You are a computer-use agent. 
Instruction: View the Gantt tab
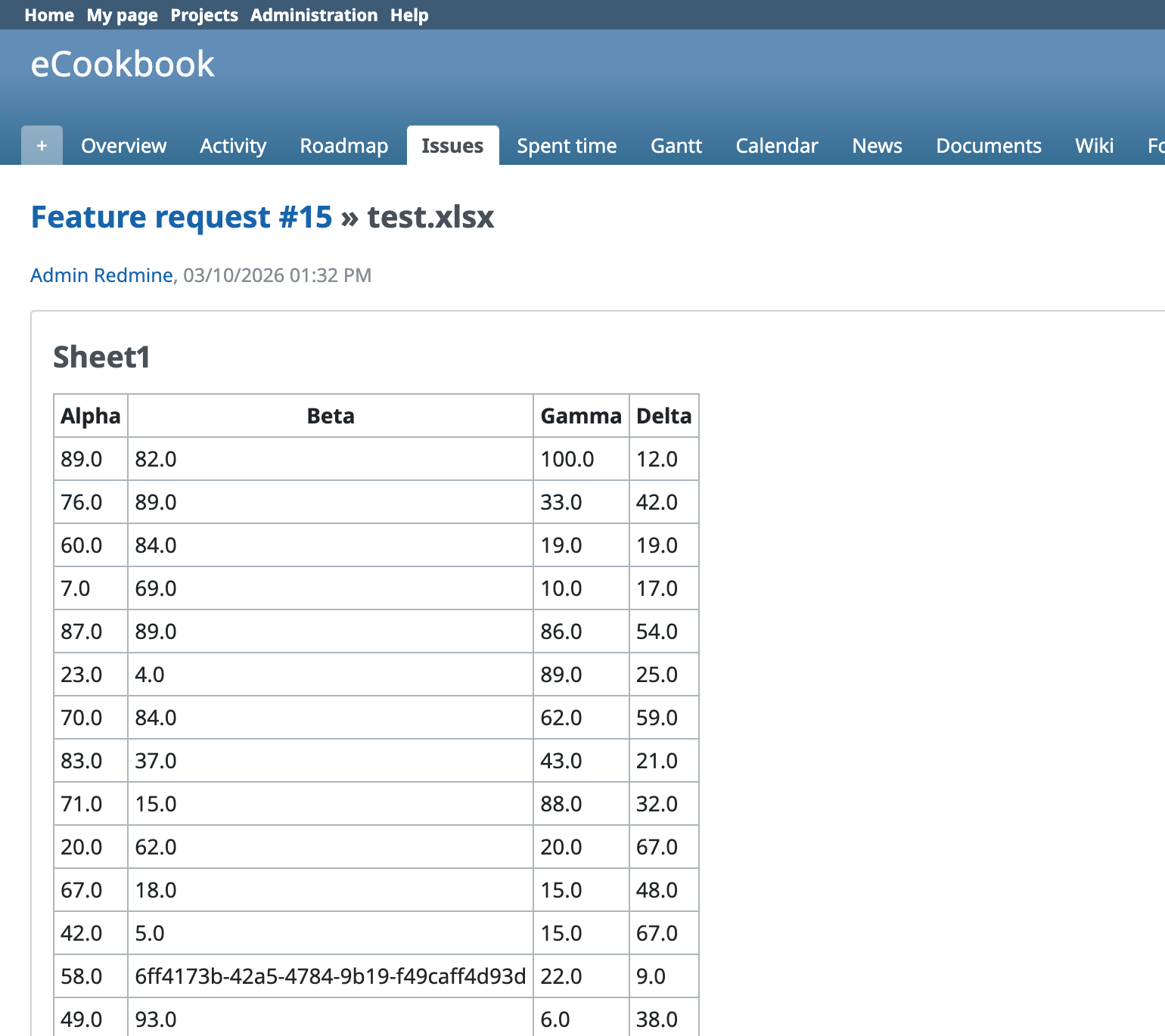[x=676, y=146]
